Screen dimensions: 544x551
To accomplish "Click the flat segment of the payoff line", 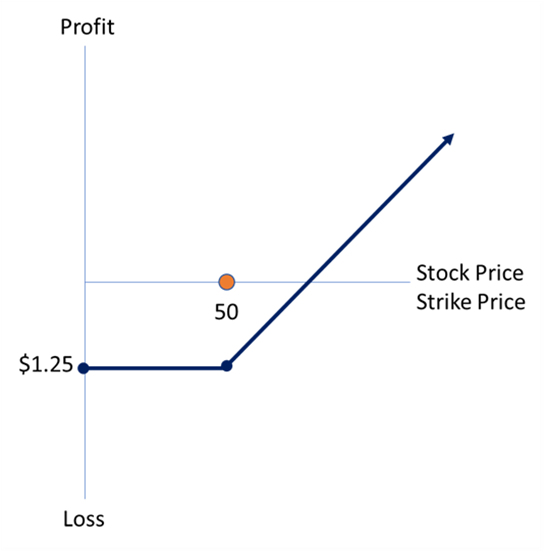I will point(155,368).
